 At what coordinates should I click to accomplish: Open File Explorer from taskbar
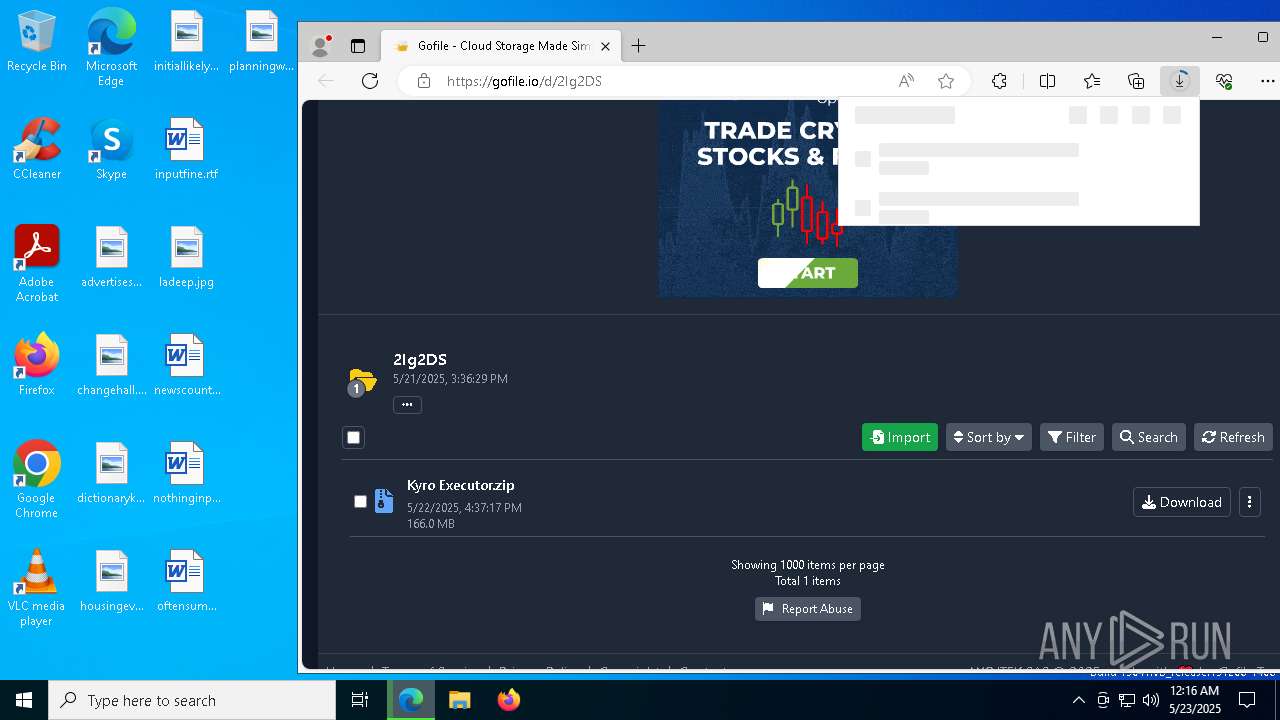[459, 700]
